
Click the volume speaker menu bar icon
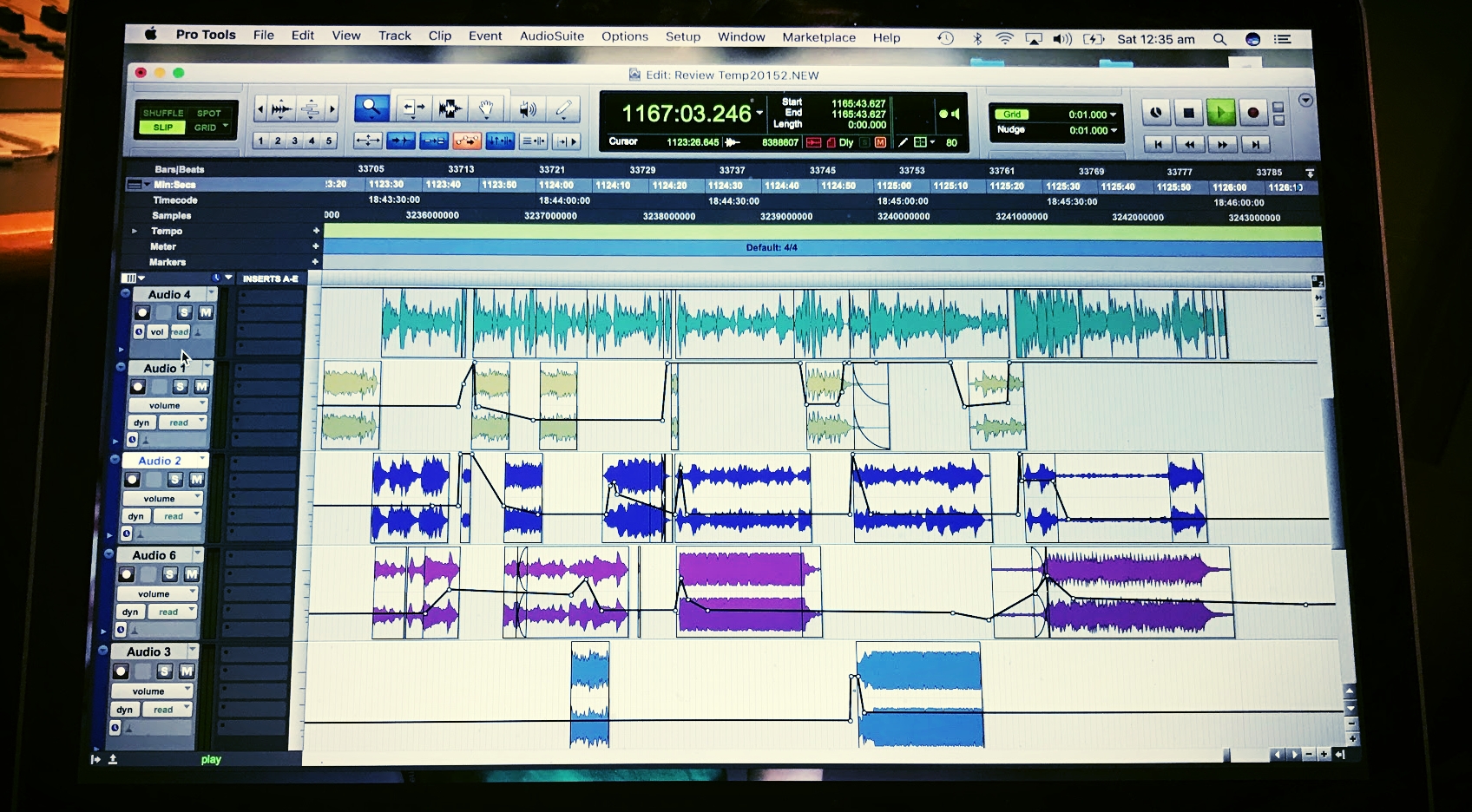point(1062,39)
